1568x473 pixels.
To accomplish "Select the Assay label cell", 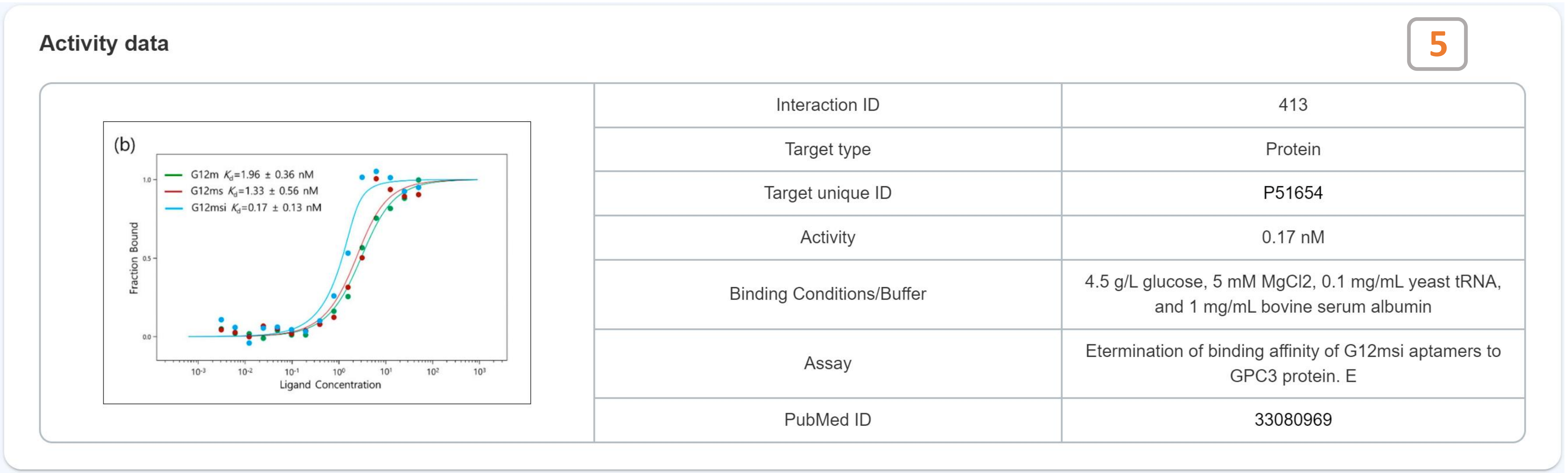I will coord(827,363).
